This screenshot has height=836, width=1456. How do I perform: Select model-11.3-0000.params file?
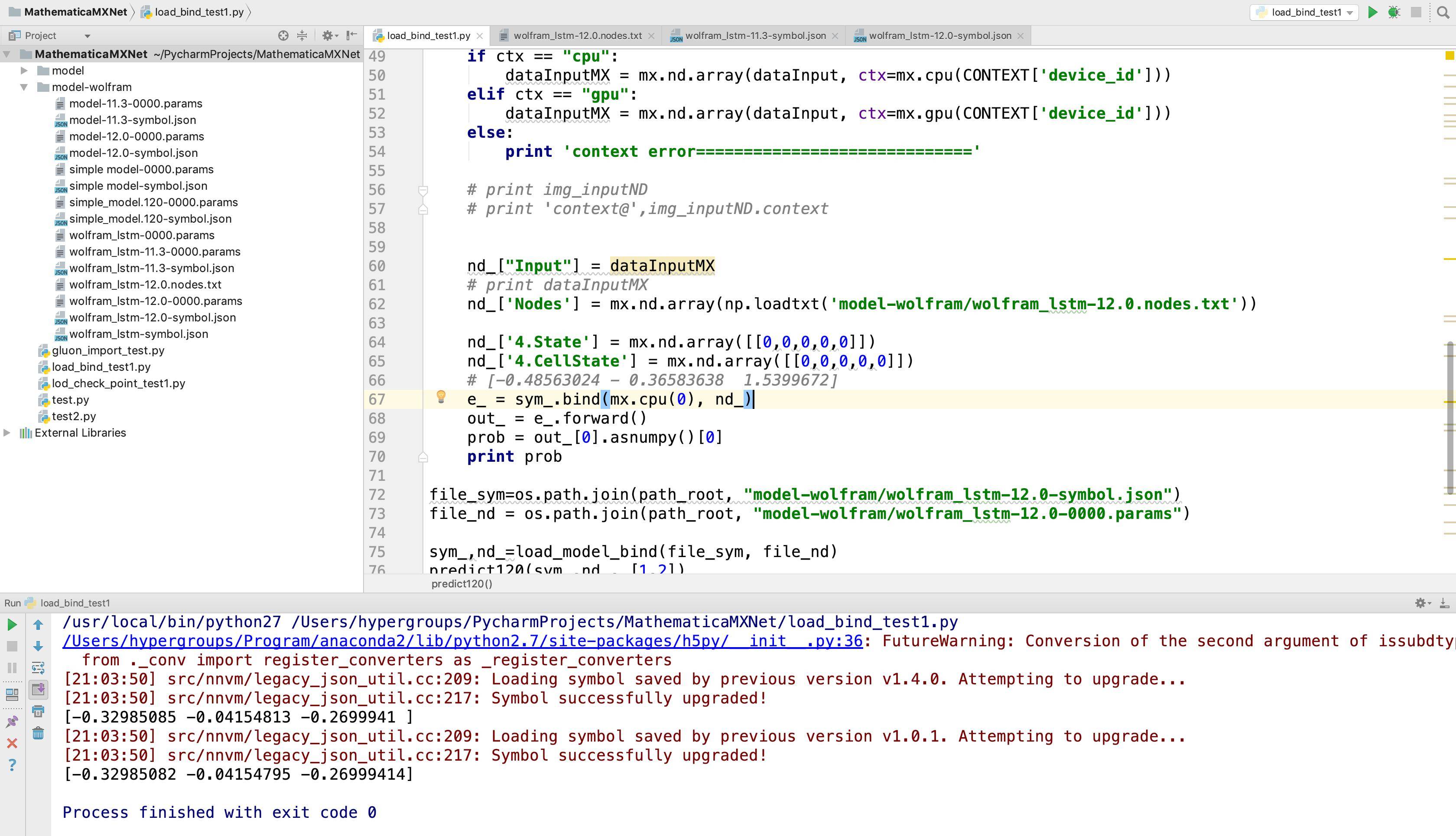tap(136, 104)
